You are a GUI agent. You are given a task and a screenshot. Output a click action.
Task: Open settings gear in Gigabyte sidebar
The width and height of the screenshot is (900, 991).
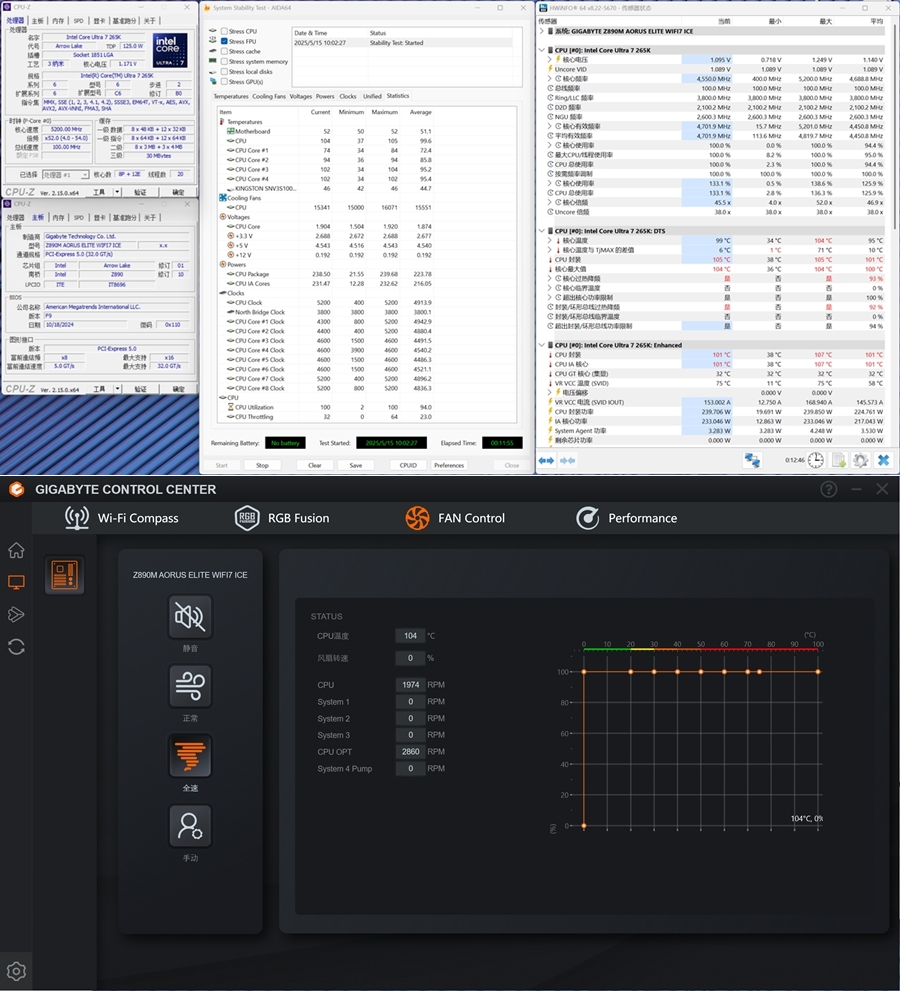(x=16, y=971)
